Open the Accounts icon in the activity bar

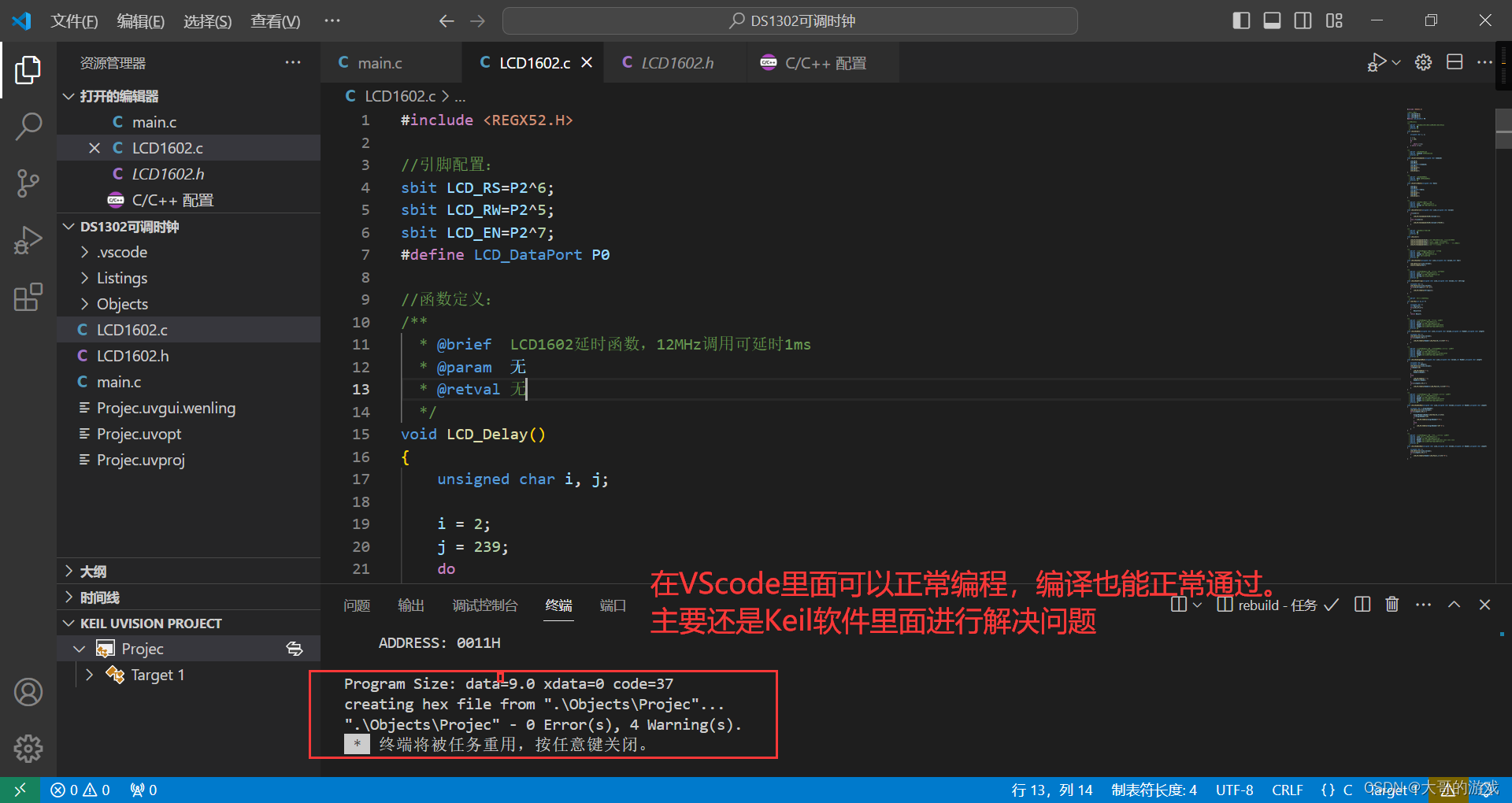(x=28, y=692)
